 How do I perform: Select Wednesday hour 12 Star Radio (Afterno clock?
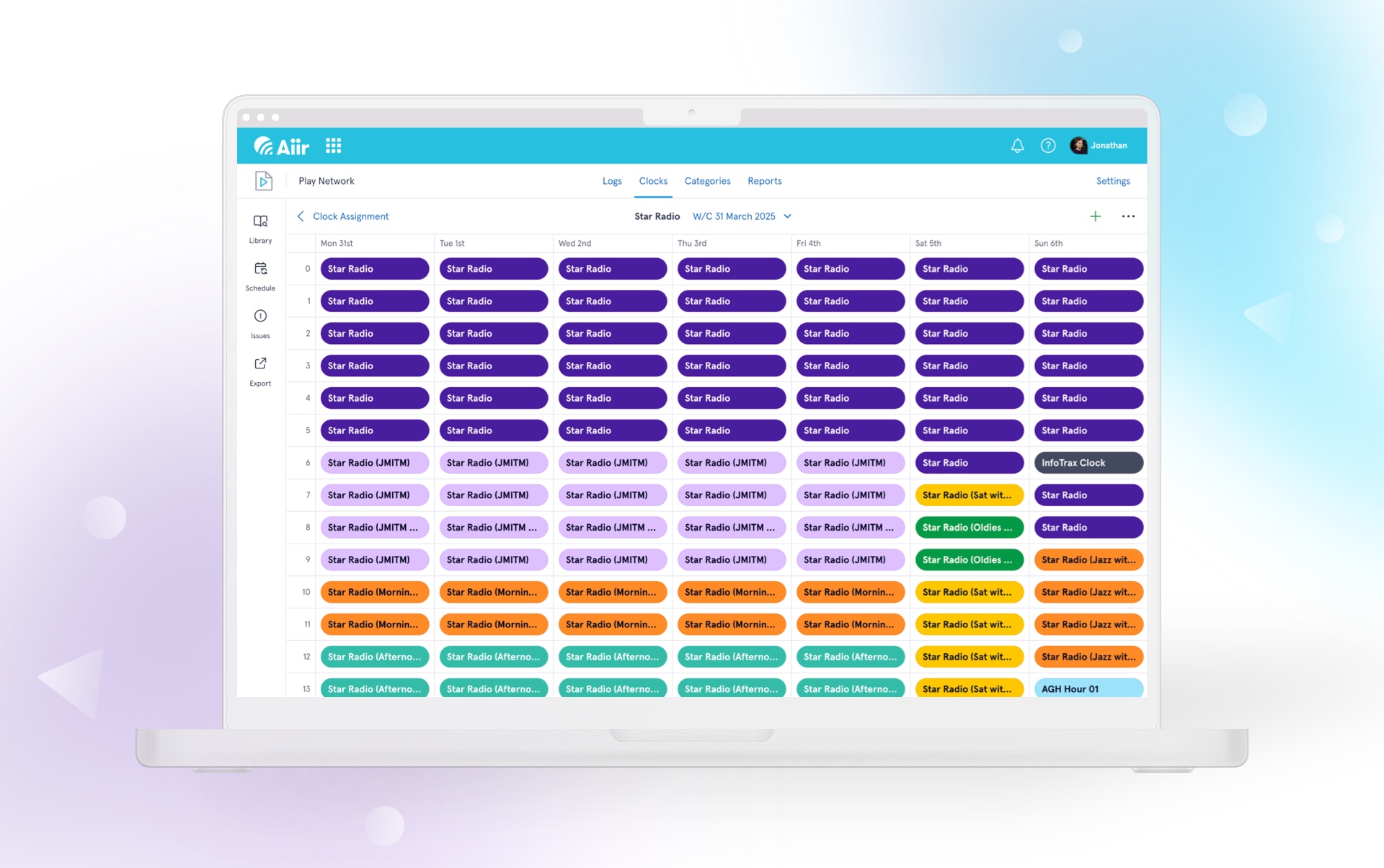613,657
